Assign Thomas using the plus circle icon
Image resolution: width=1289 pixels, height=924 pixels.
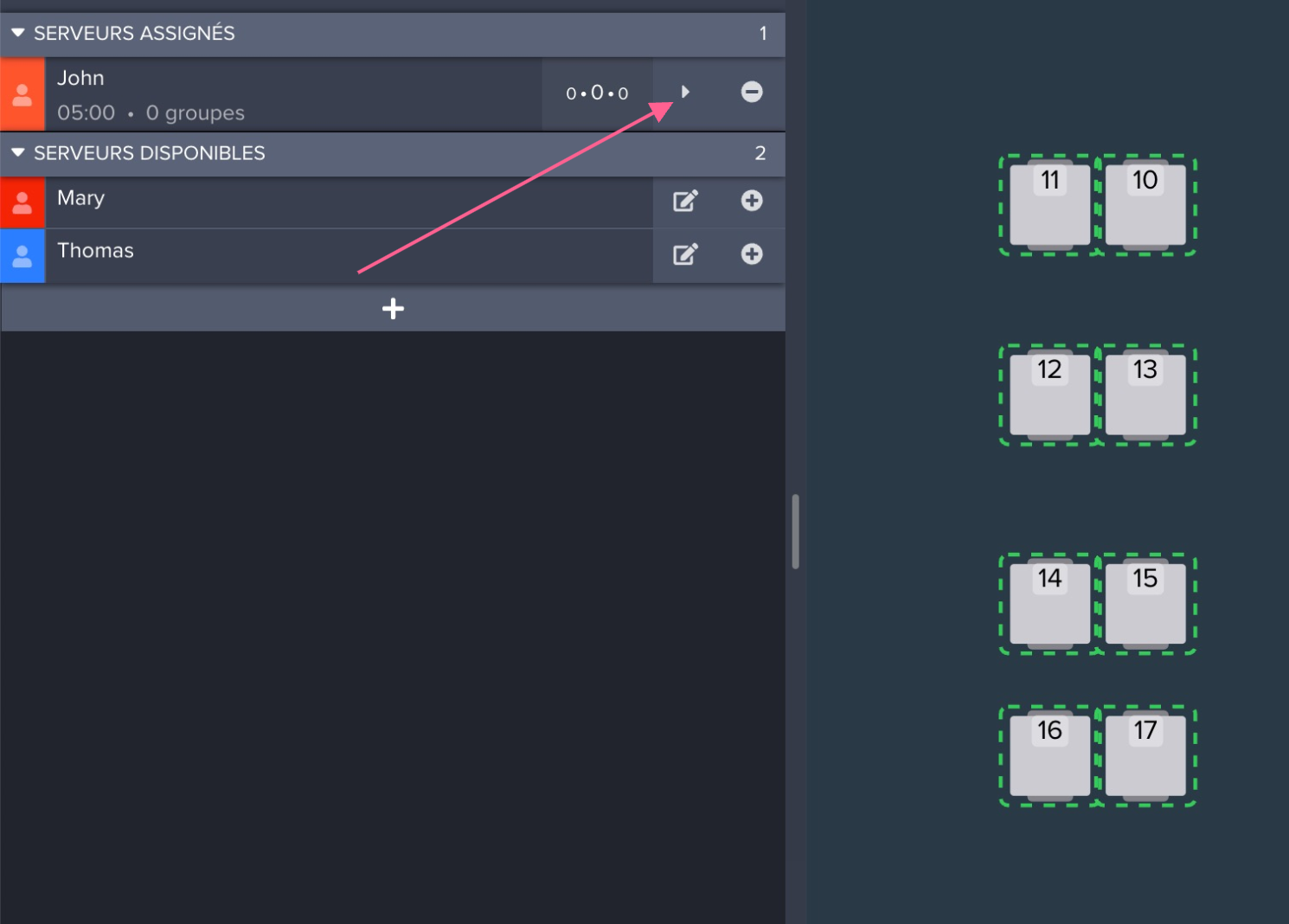coord(752,253)
